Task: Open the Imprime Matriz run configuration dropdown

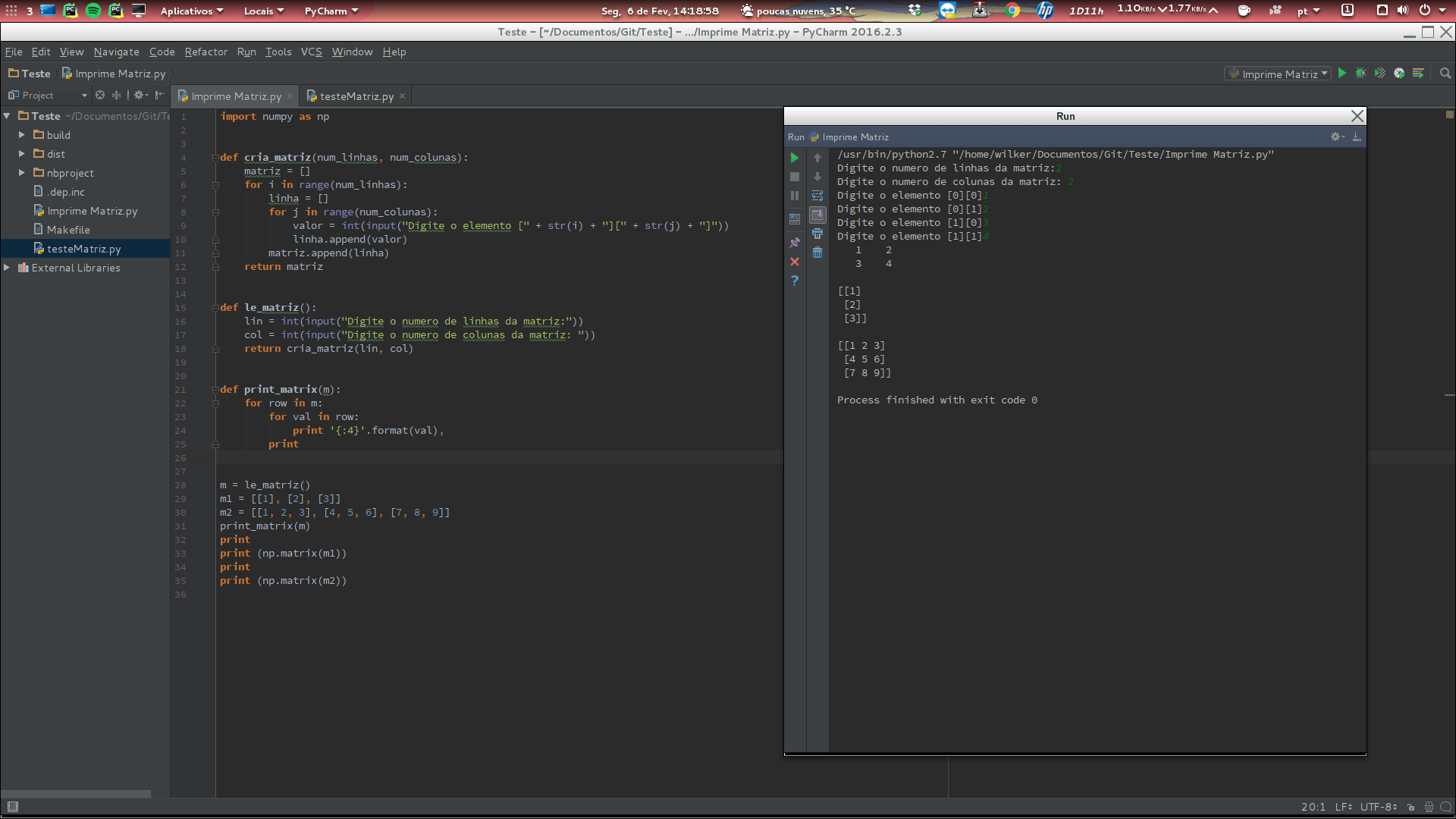Action: coord(1278,74)
